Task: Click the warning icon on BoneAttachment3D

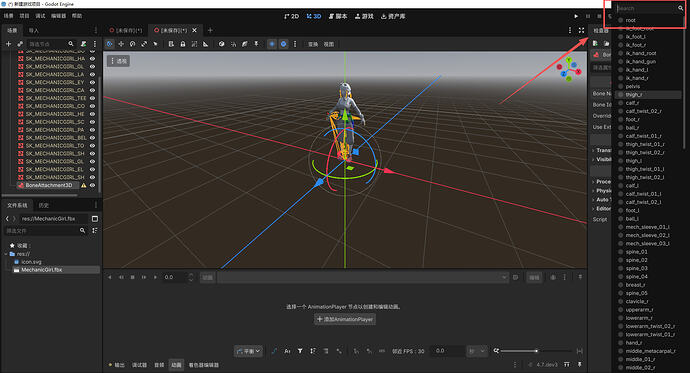Action: (84, 186)
